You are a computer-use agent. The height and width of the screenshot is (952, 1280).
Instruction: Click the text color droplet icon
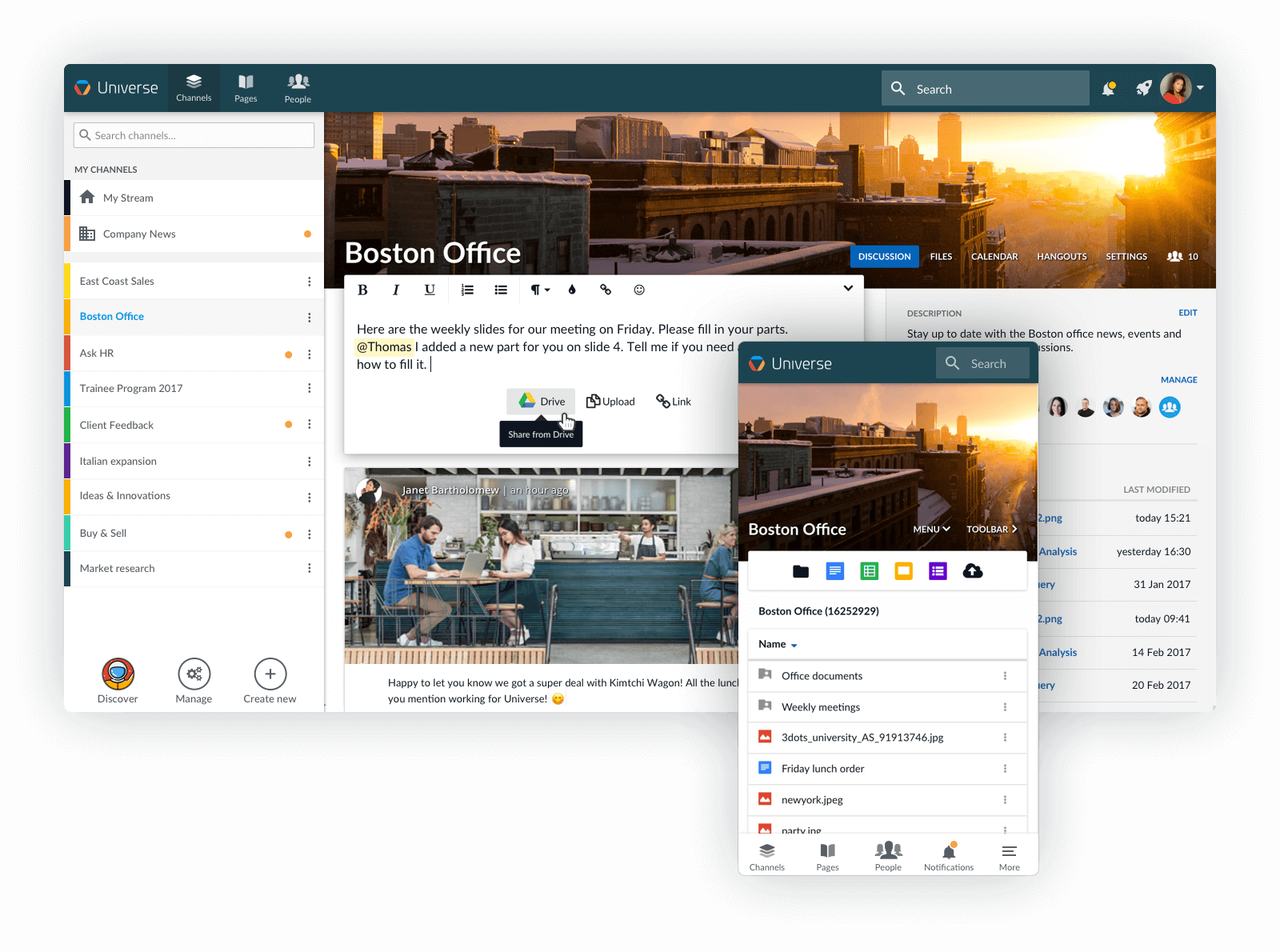[x=572, y=290]
